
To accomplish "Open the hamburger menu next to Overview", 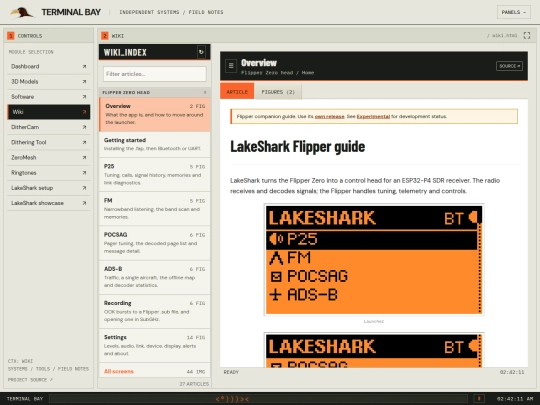I will (231, 66).
